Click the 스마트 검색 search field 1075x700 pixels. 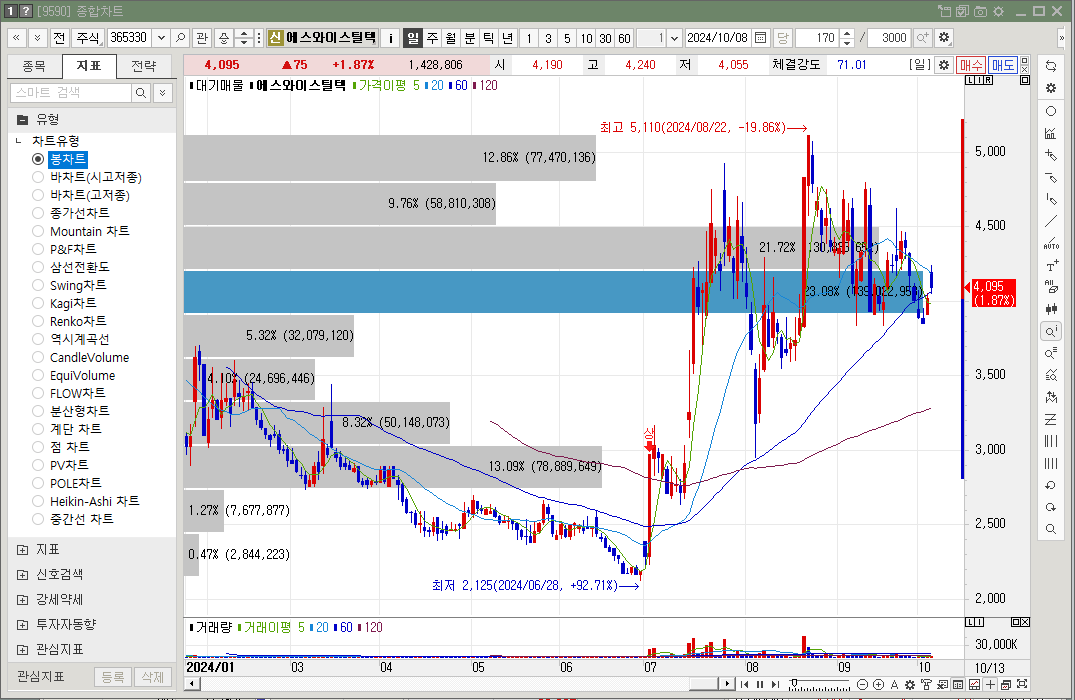(x=71, y=93)
